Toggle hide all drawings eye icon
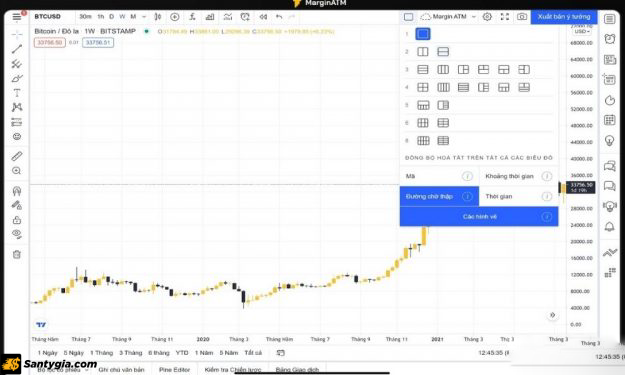 [x=17, y=234]
